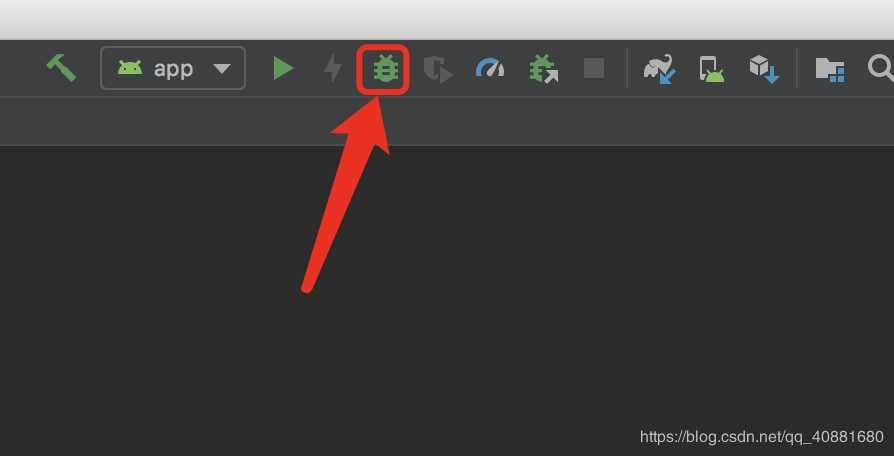Open Project Structure folder icon
894x456 pixels.
830,70
